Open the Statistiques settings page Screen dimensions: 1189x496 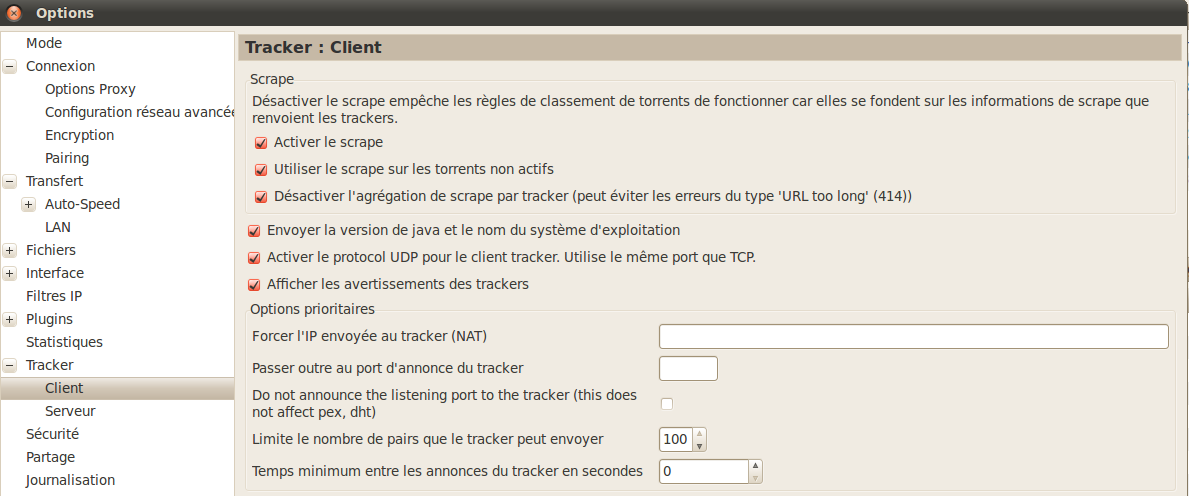64,342
